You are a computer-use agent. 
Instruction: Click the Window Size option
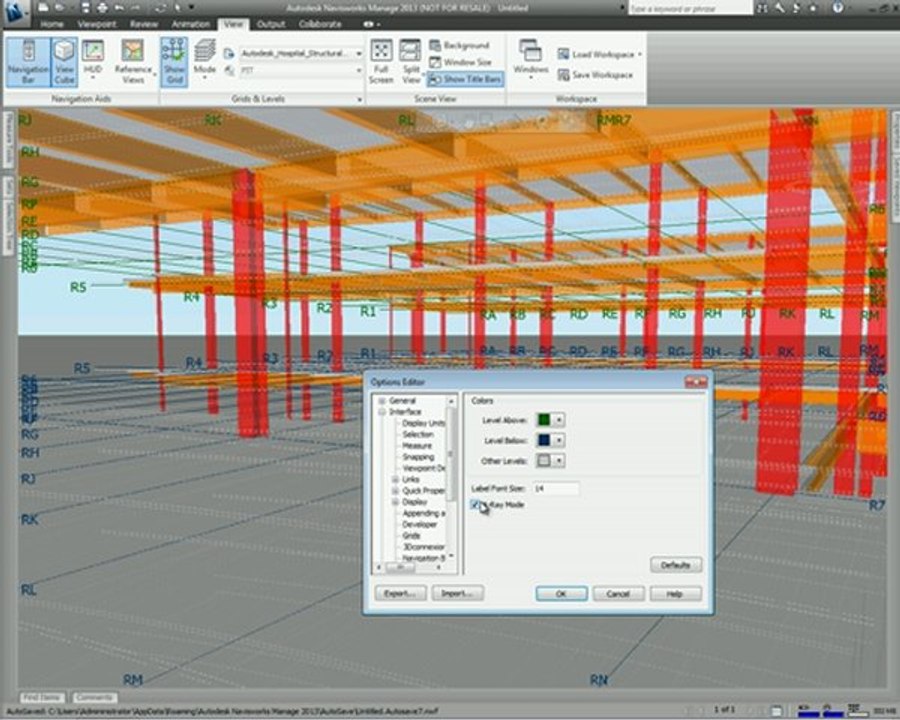460,62
